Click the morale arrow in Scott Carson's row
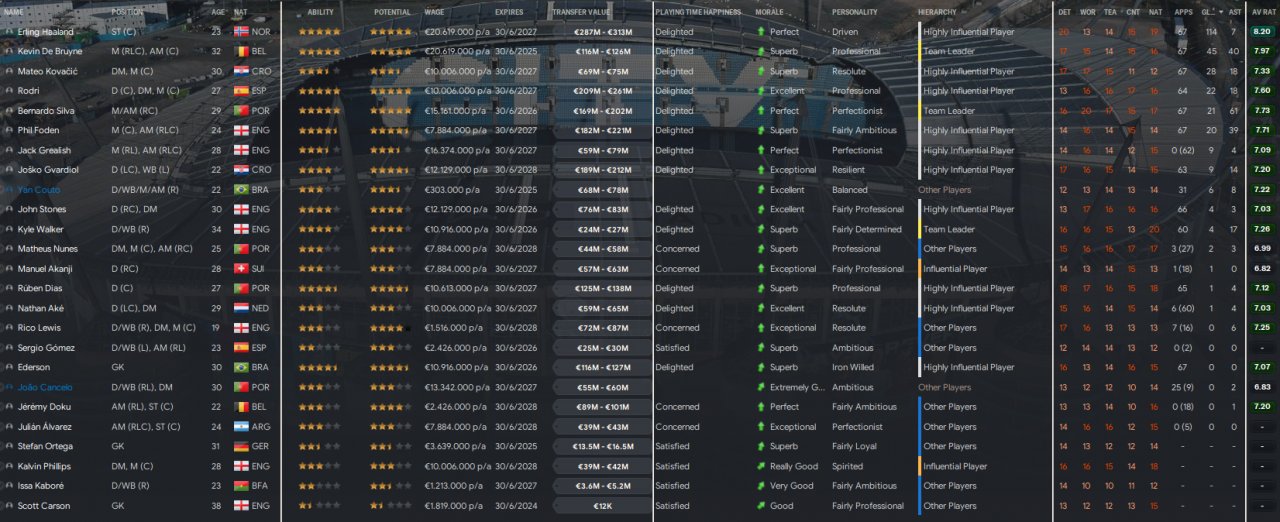 click(x=760, y=506)
